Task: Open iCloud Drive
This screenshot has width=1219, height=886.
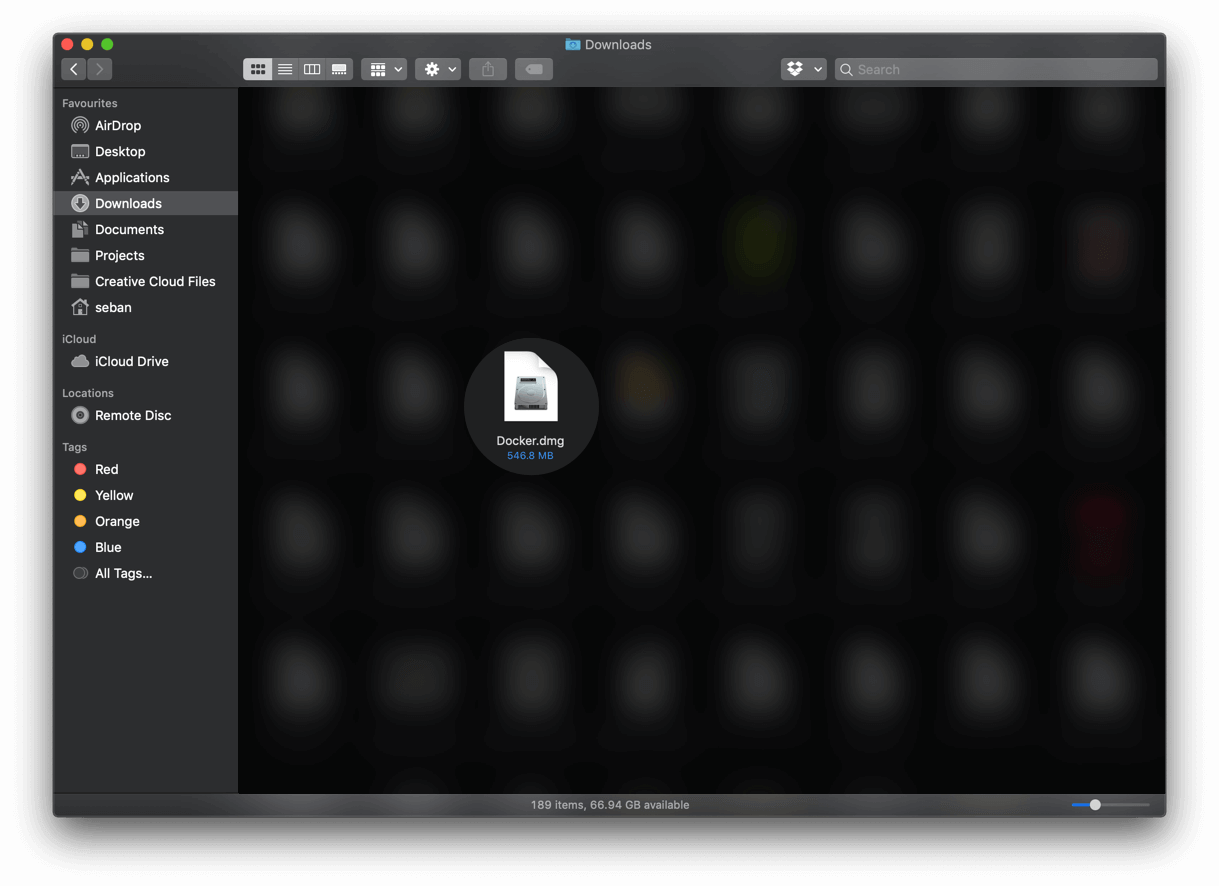Action: (145, 361)
